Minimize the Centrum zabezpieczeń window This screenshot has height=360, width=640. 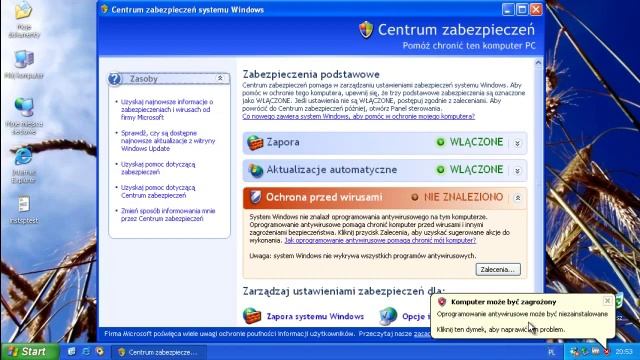click(x=507, y=9)
